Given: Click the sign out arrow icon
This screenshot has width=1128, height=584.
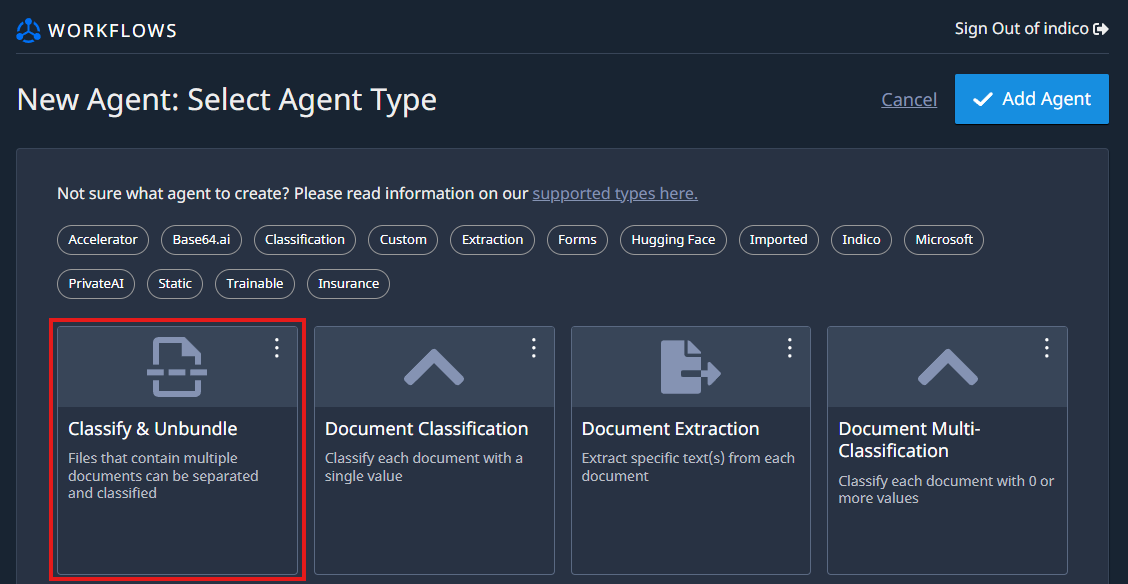Looking at the screenshot, I should pos(1101,29).
